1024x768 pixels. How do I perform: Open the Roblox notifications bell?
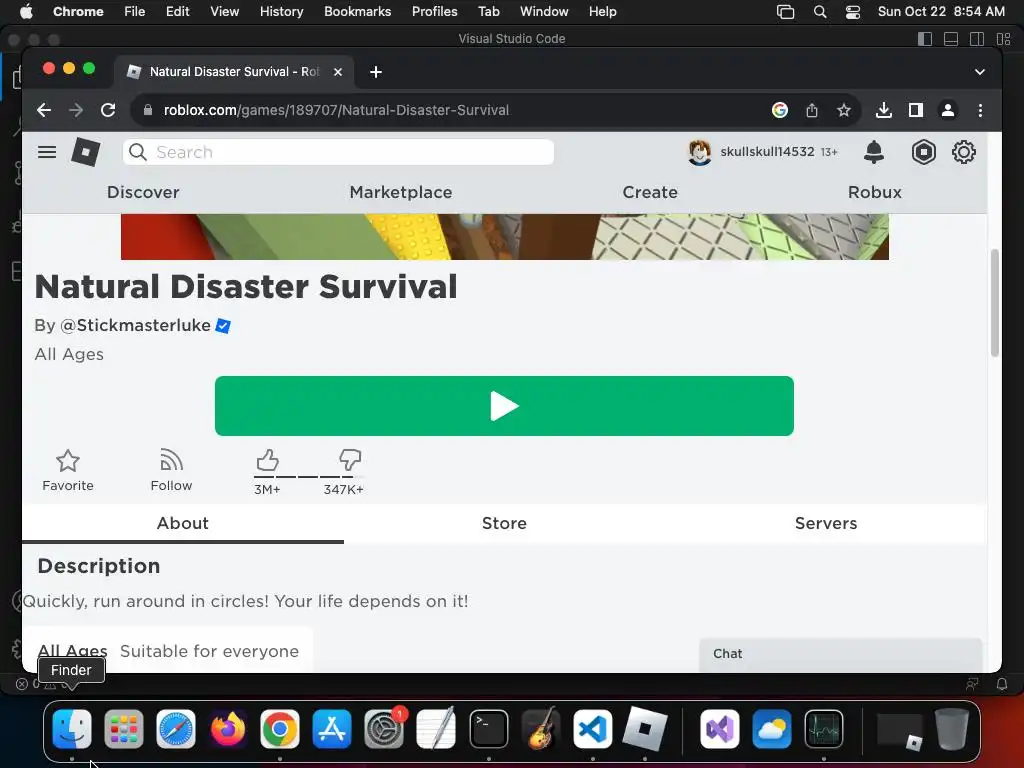tap(874, 152)
